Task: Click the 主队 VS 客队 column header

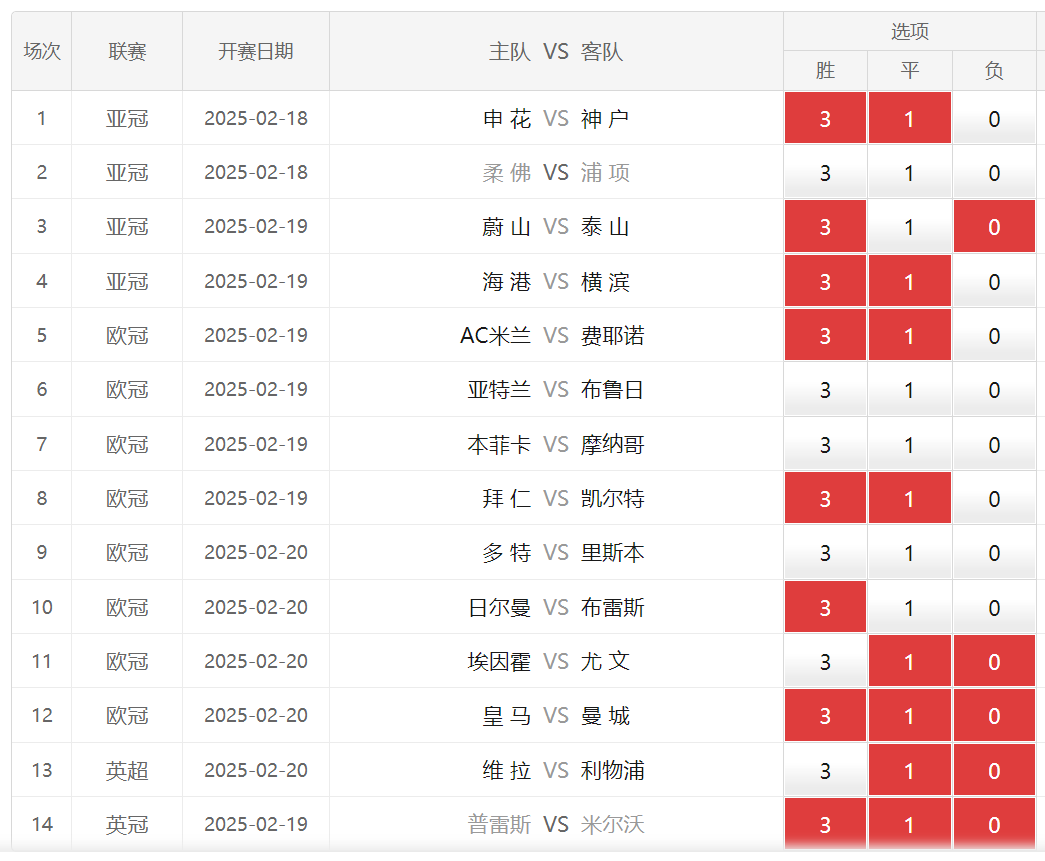Action: coord(556,51)
